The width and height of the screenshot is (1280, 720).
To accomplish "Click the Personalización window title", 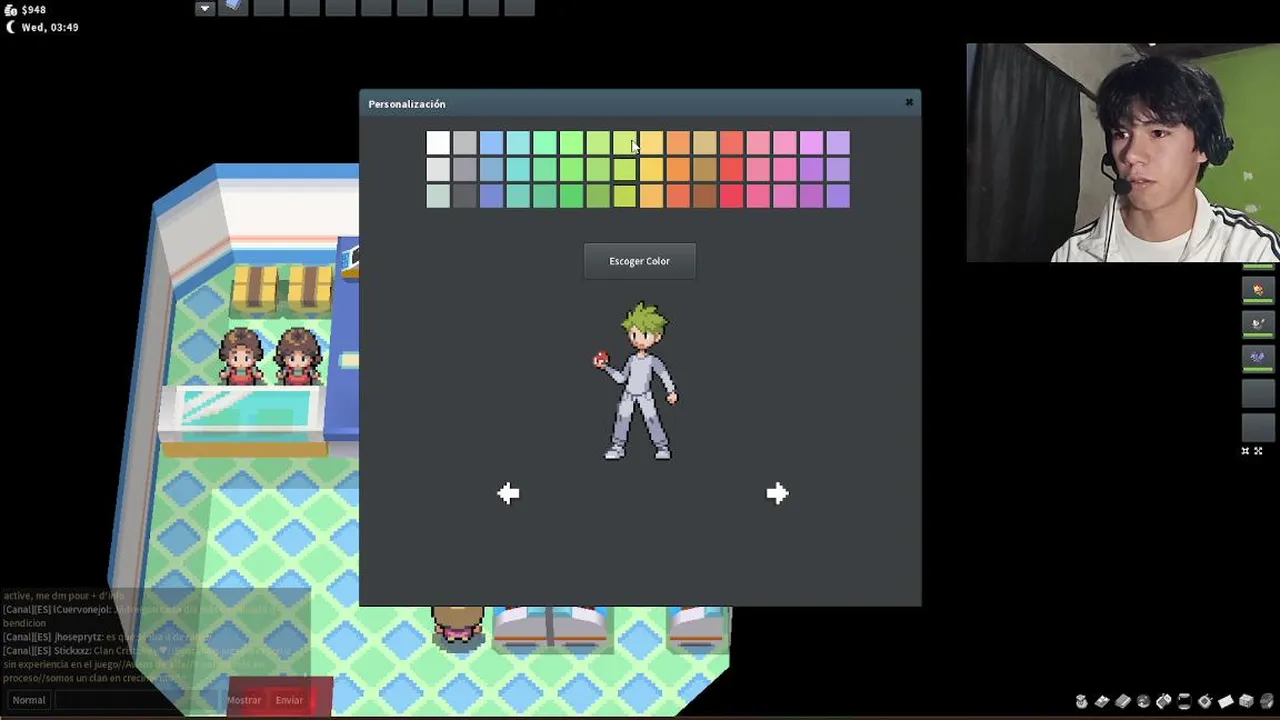I will pyautogui.click(x=407, y=104).
